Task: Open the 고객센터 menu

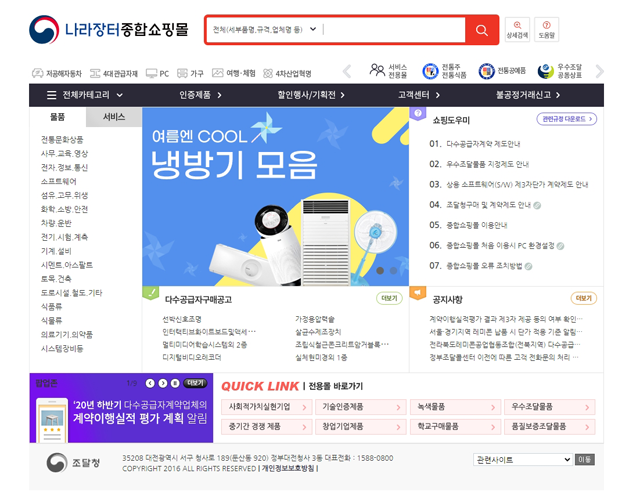Action: click(x=419, y=95)
